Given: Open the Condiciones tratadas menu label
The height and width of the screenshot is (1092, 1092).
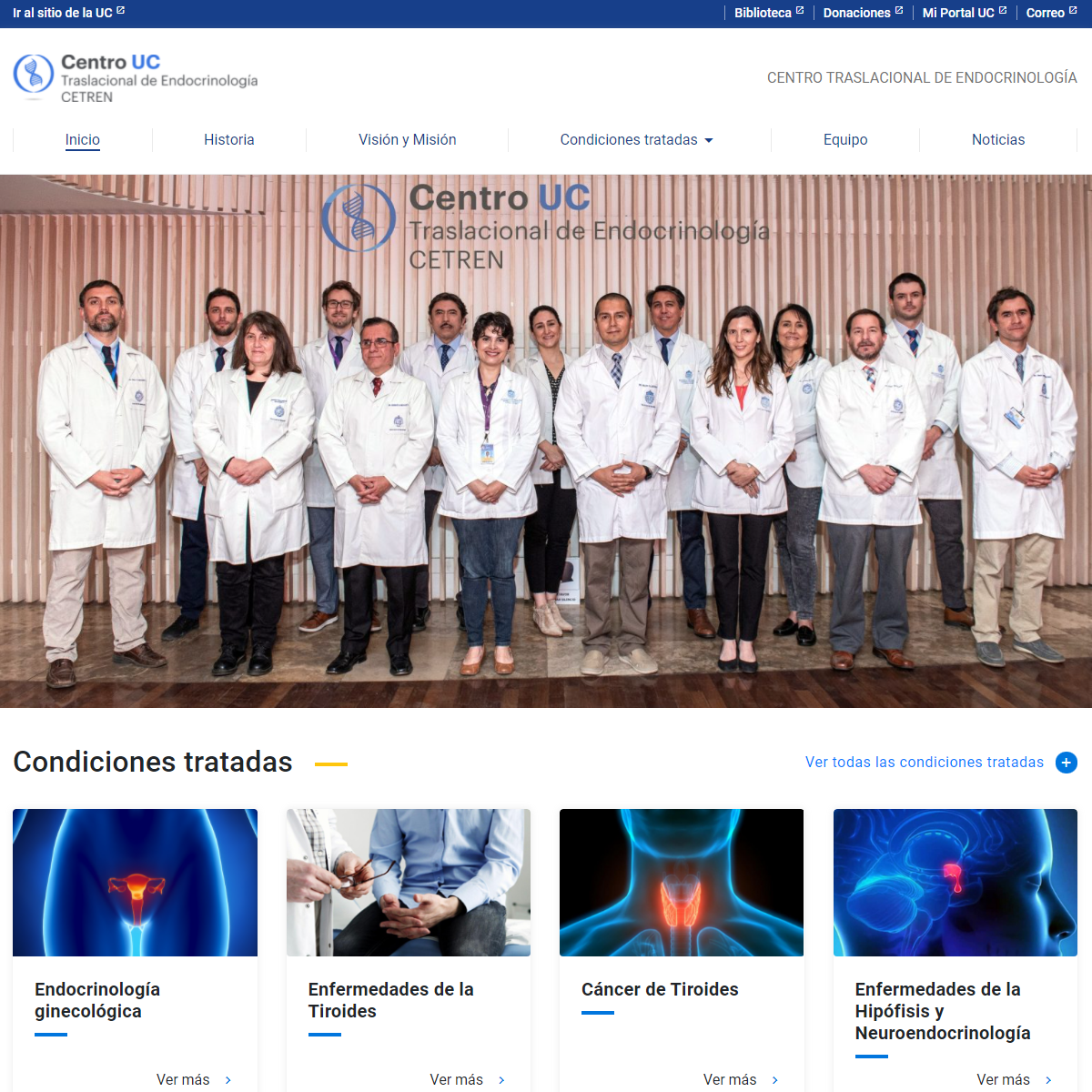Looking at the screenshot, I should point(629,139).
